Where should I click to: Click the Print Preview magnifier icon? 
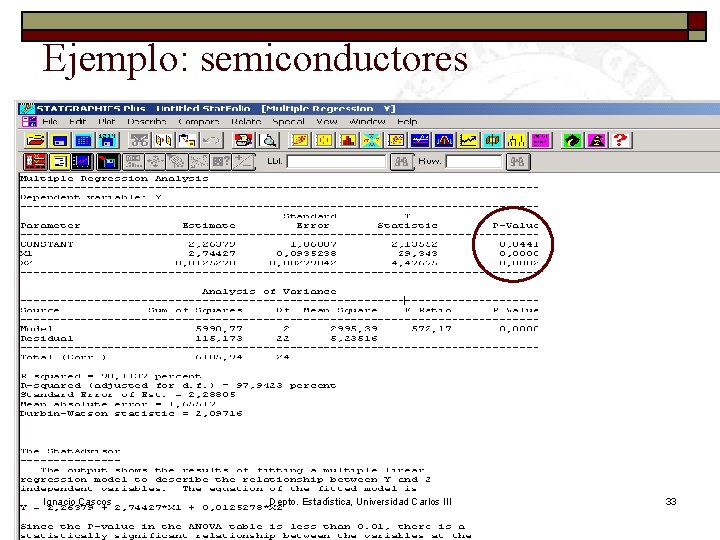click(269, 140)
